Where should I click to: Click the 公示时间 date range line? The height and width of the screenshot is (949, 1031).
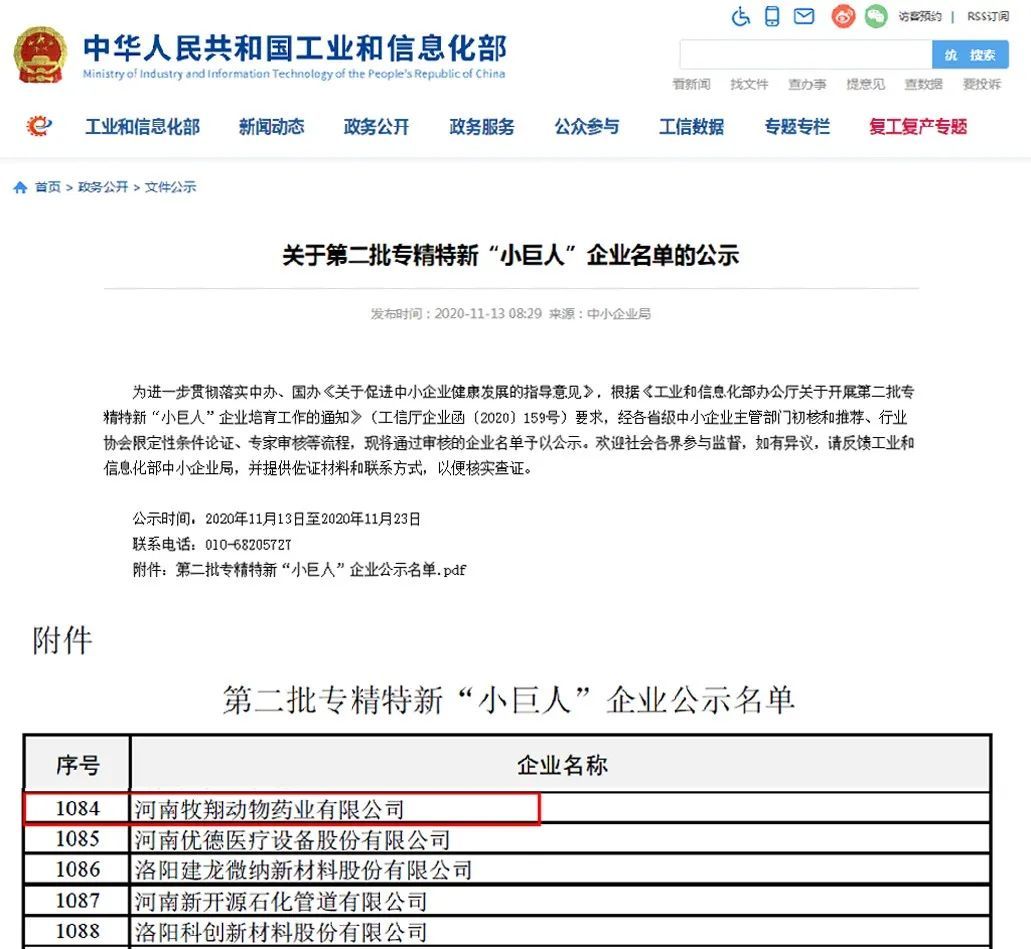click(x=277, y=519)
